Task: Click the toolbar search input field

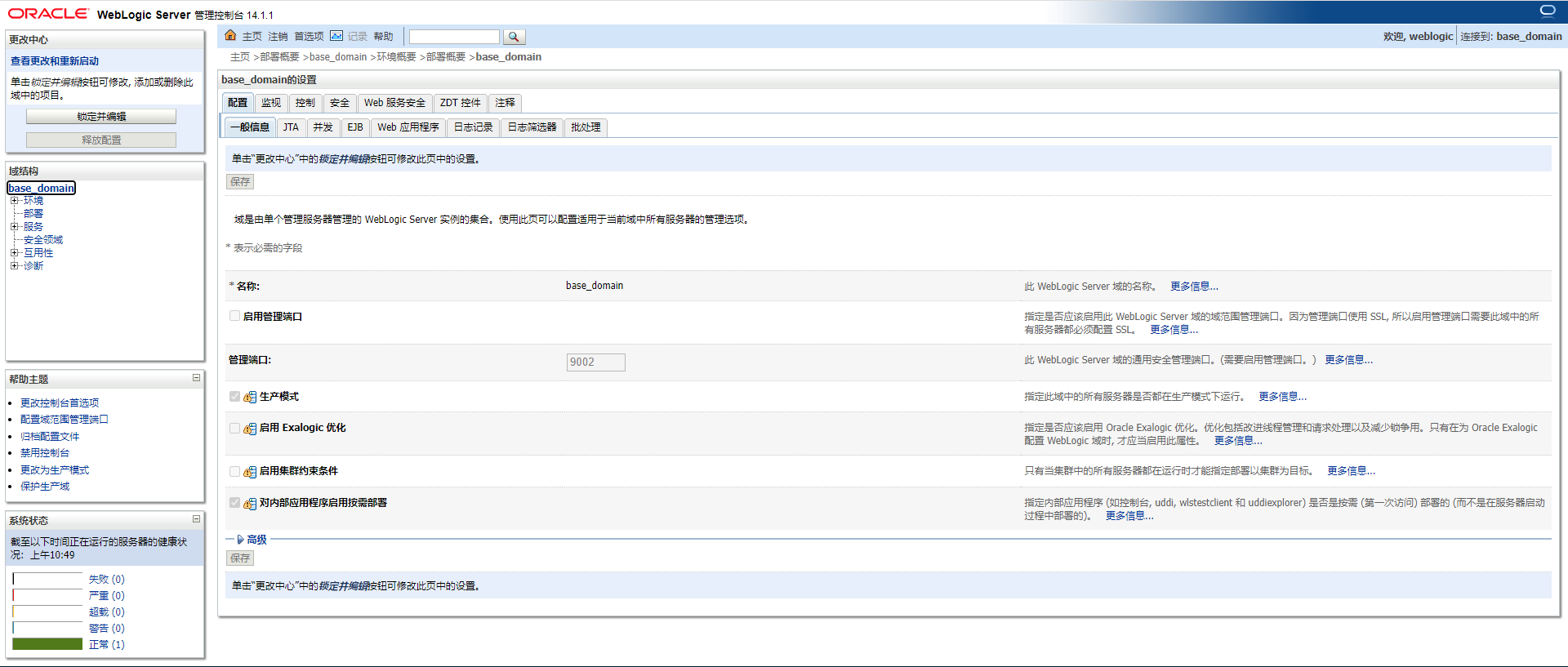Action: click(x=454, y=37)
